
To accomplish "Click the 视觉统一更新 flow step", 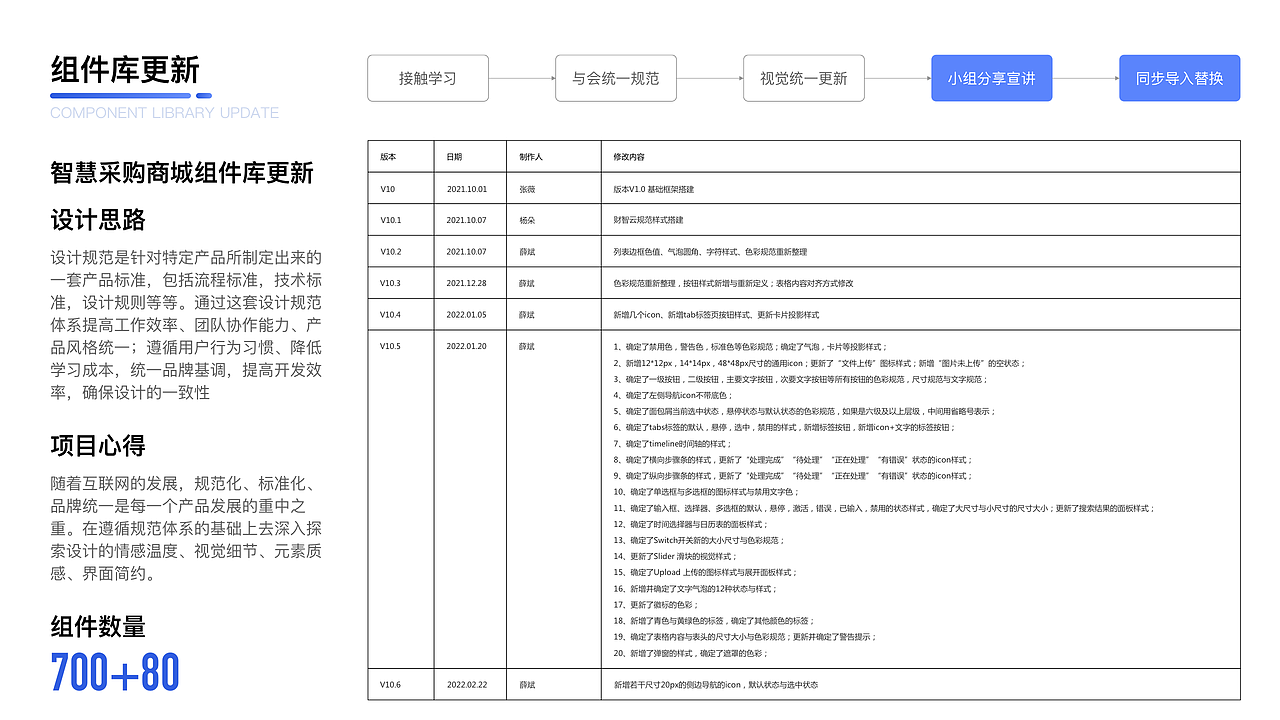I will (804, 78).
